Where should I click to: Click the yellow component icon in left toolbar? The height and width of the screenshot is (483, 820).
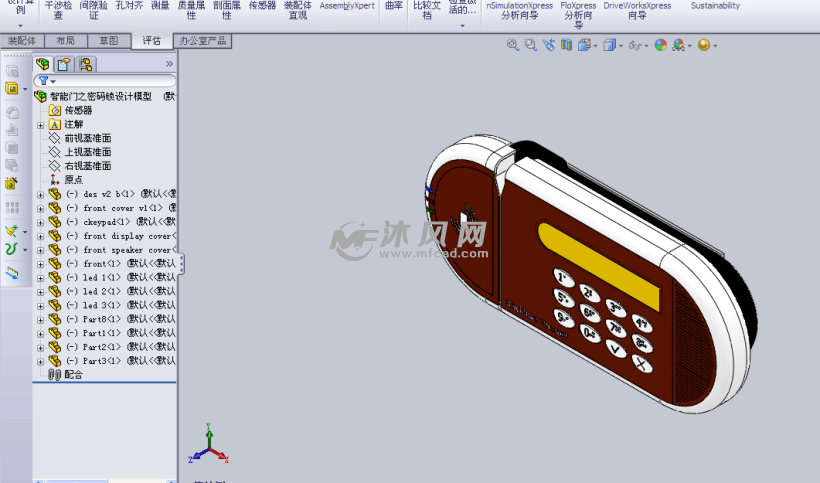[12, 88]
